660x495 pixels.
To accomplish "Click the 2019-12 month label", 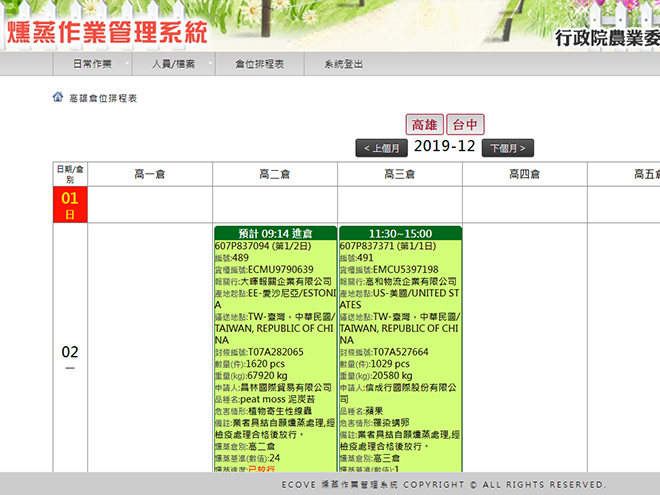I will pyautogui.click(x=444, y=146).
